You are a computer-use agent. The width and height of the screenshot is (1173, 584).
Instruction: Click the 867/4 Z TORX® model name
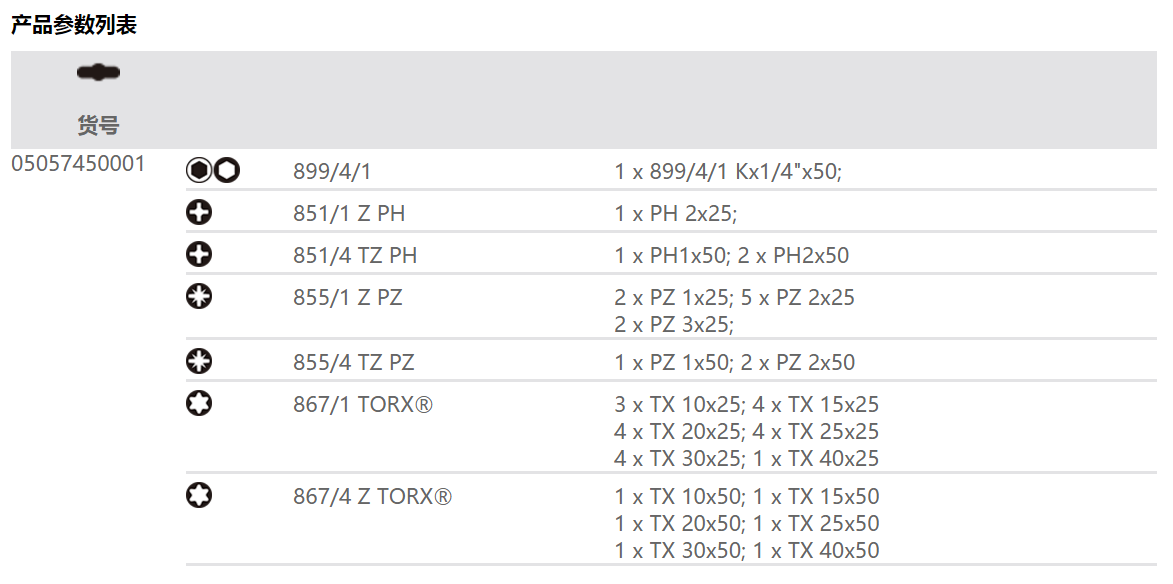[372, 496]
